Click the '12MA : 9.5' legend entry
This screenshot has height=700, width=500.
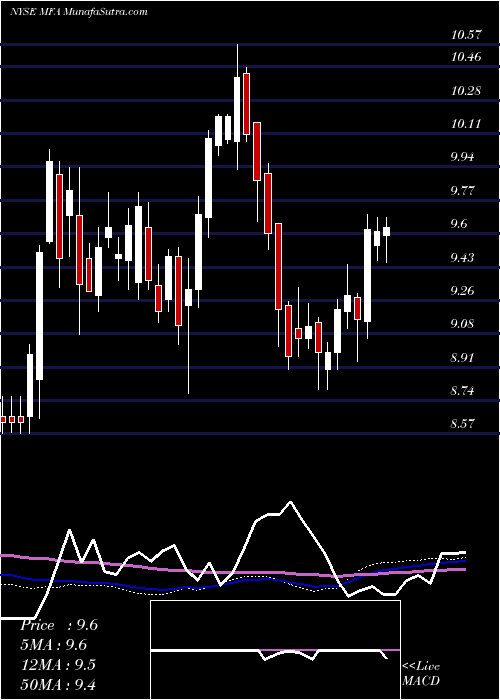tap(59, 665)
